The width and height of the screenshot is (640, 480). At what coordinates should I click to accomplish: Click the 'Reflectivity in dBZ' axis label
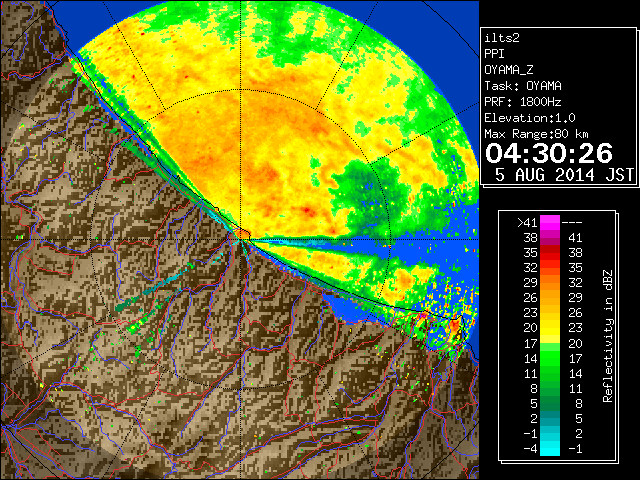click(x=608, y=336)
